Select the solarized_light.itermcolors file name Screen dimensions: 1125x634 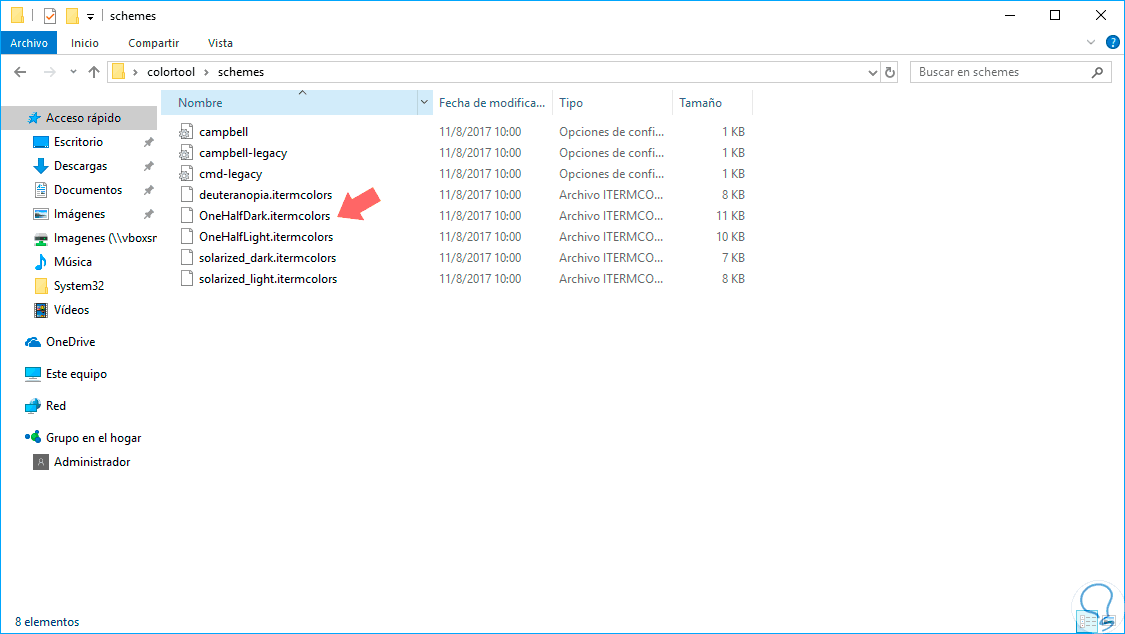268,278
